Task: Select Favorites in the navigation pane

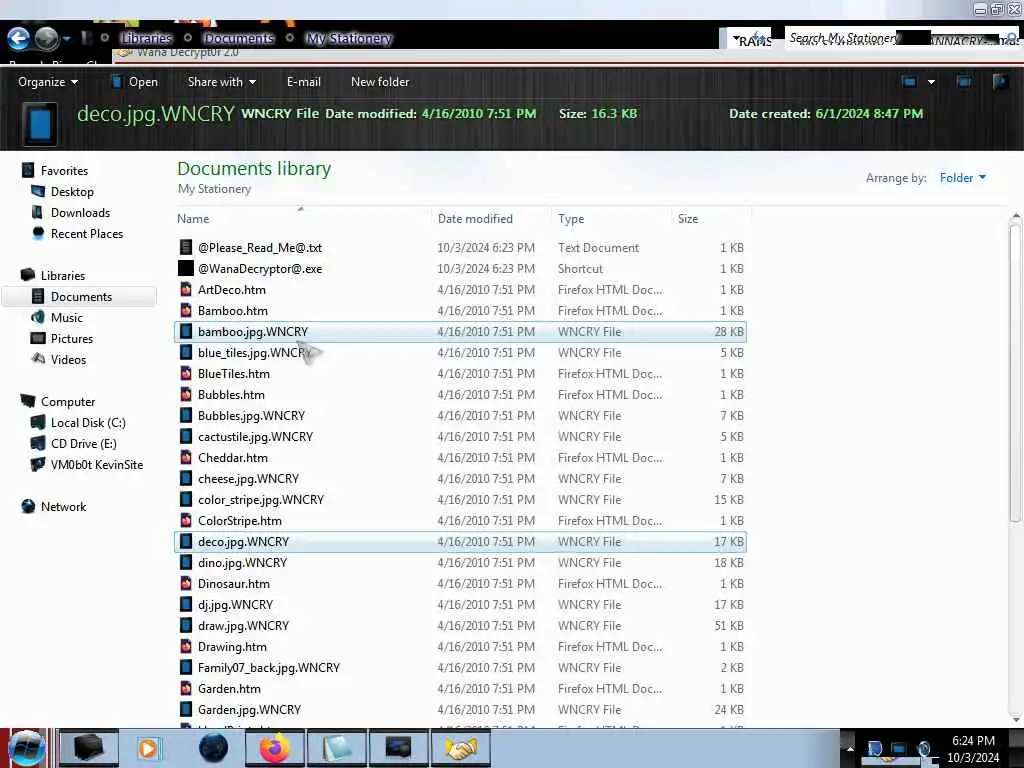Action: (64, 170)
